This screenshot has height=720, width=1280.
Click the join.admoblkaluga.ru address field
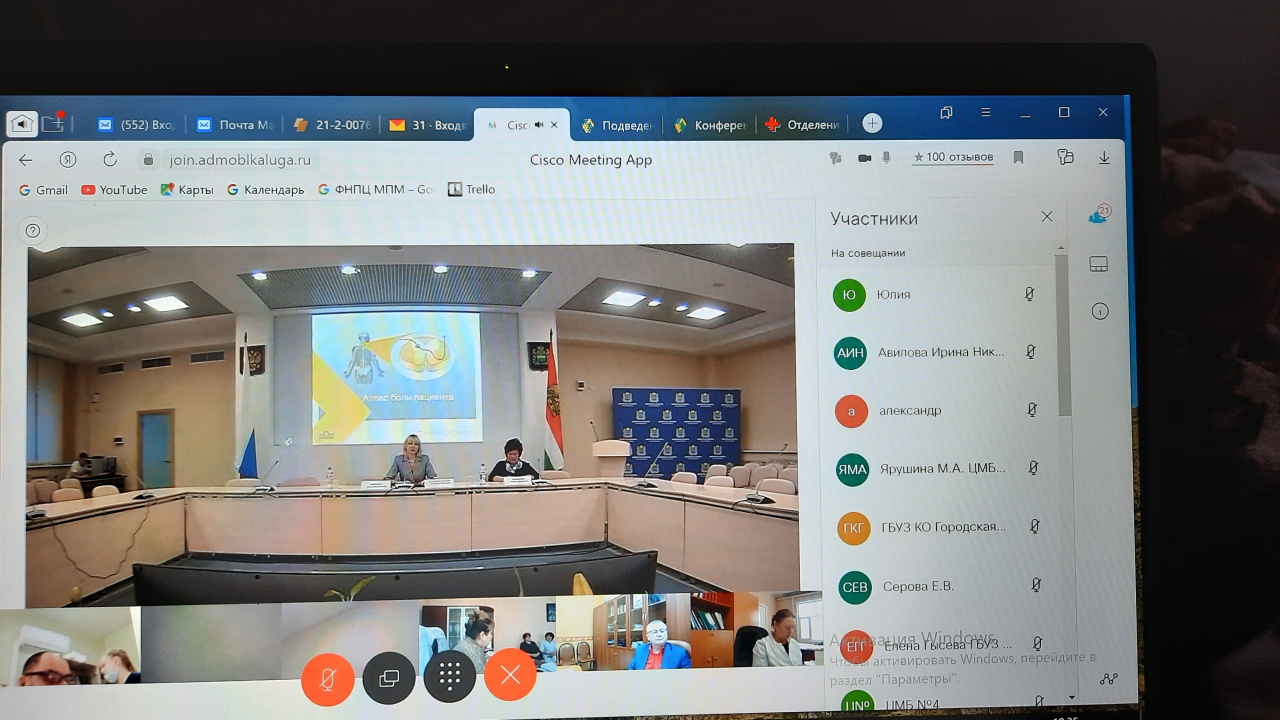tap(240, 160)
